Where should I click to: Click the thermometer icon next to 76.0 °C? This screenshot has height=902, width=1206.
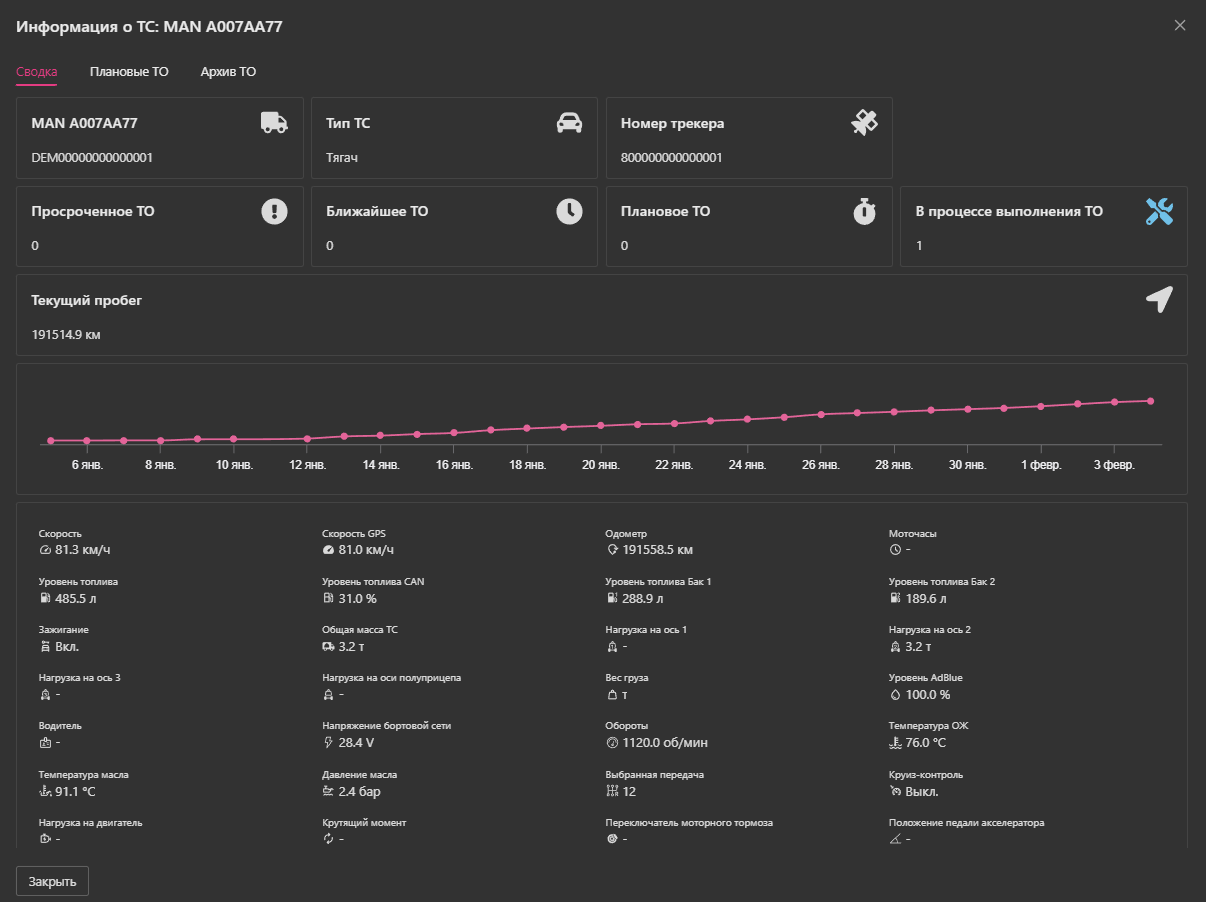pos(895,743)
